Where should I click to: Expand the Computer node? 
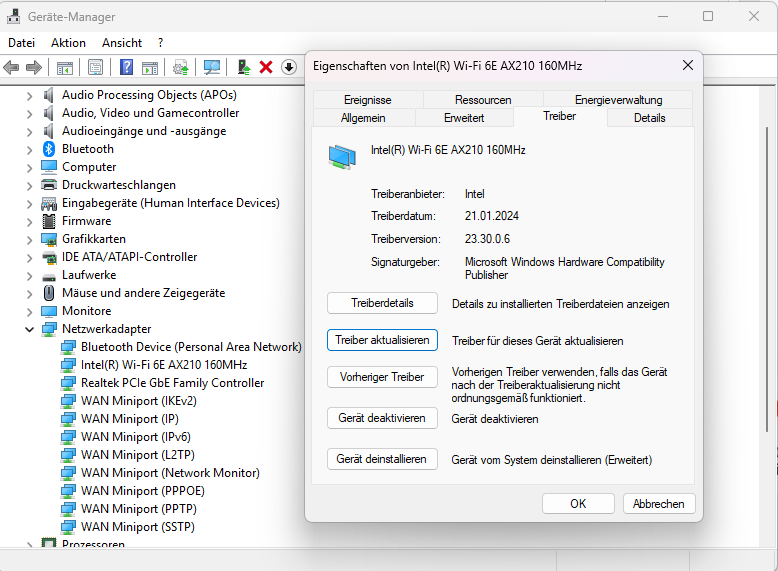[x=29, y=168]
